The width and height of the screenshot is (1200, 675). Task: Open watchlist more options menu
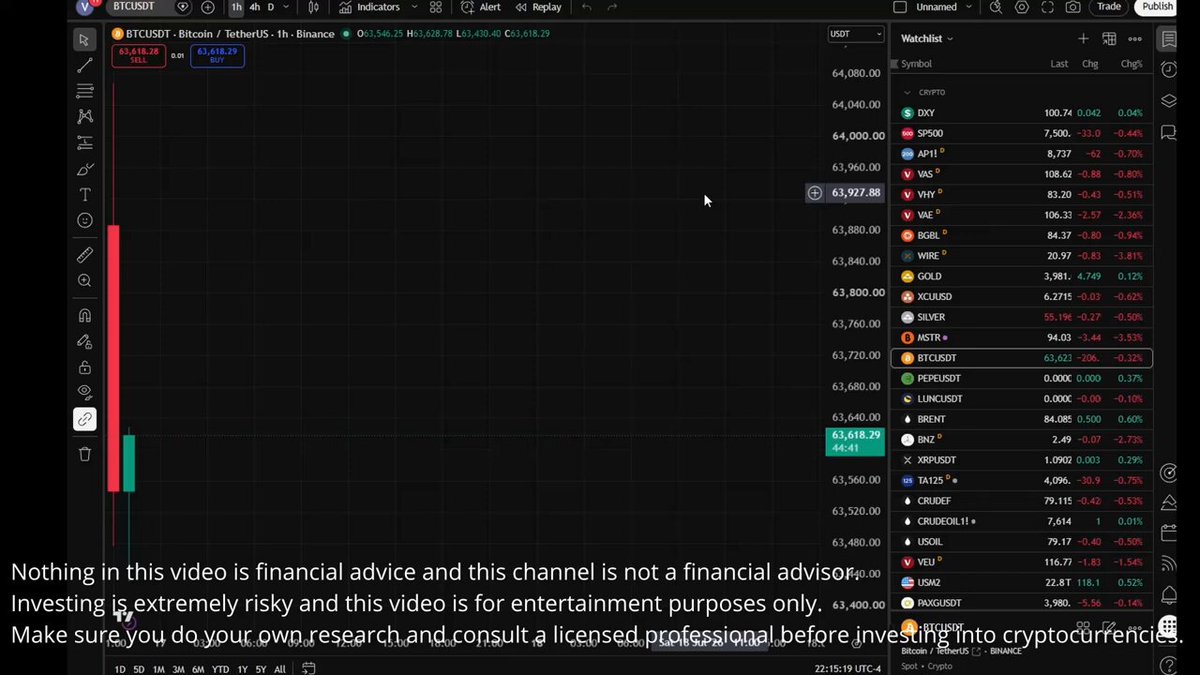coord(1135,39)
